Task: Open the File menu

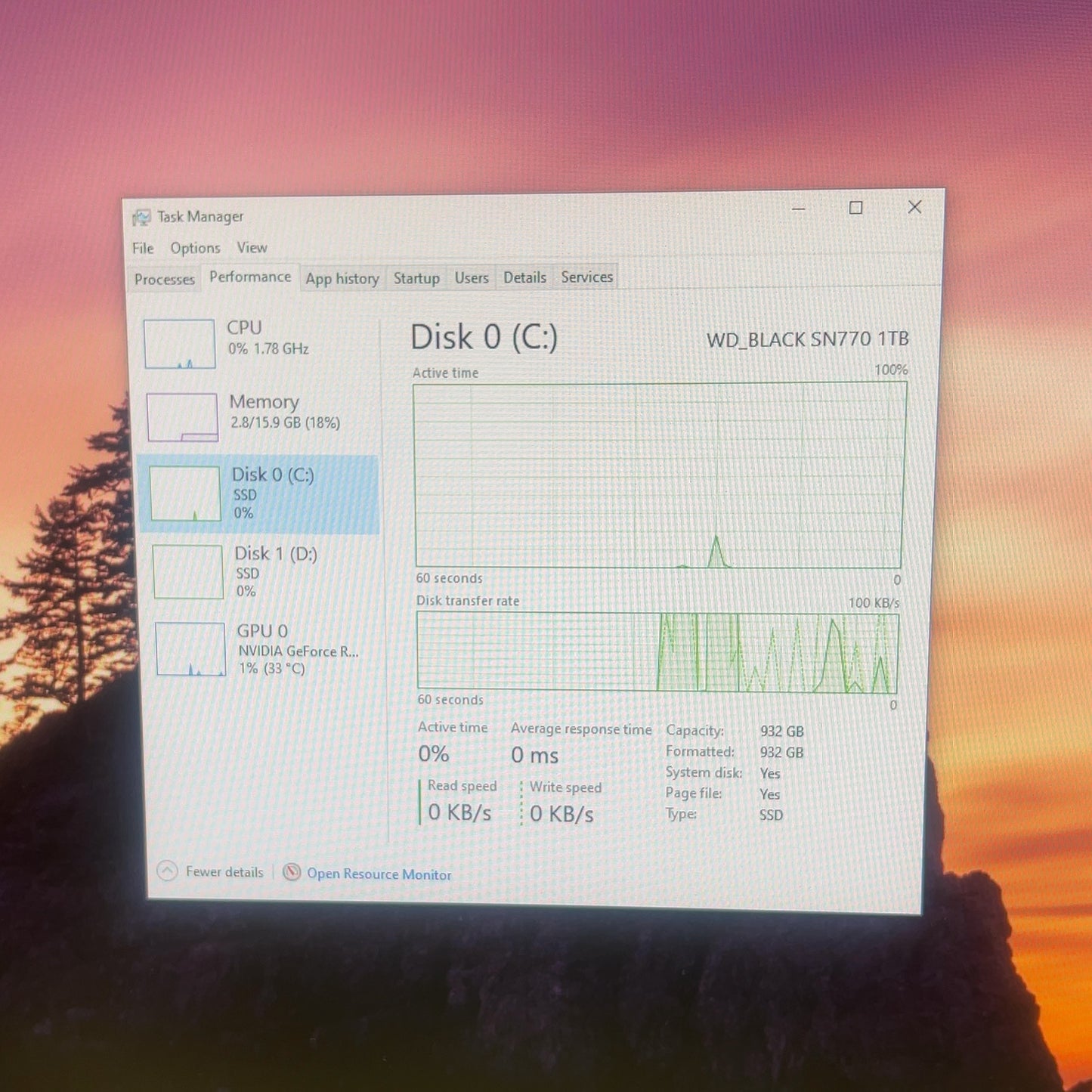Action: pyautogui.click(x=143, y=248)
